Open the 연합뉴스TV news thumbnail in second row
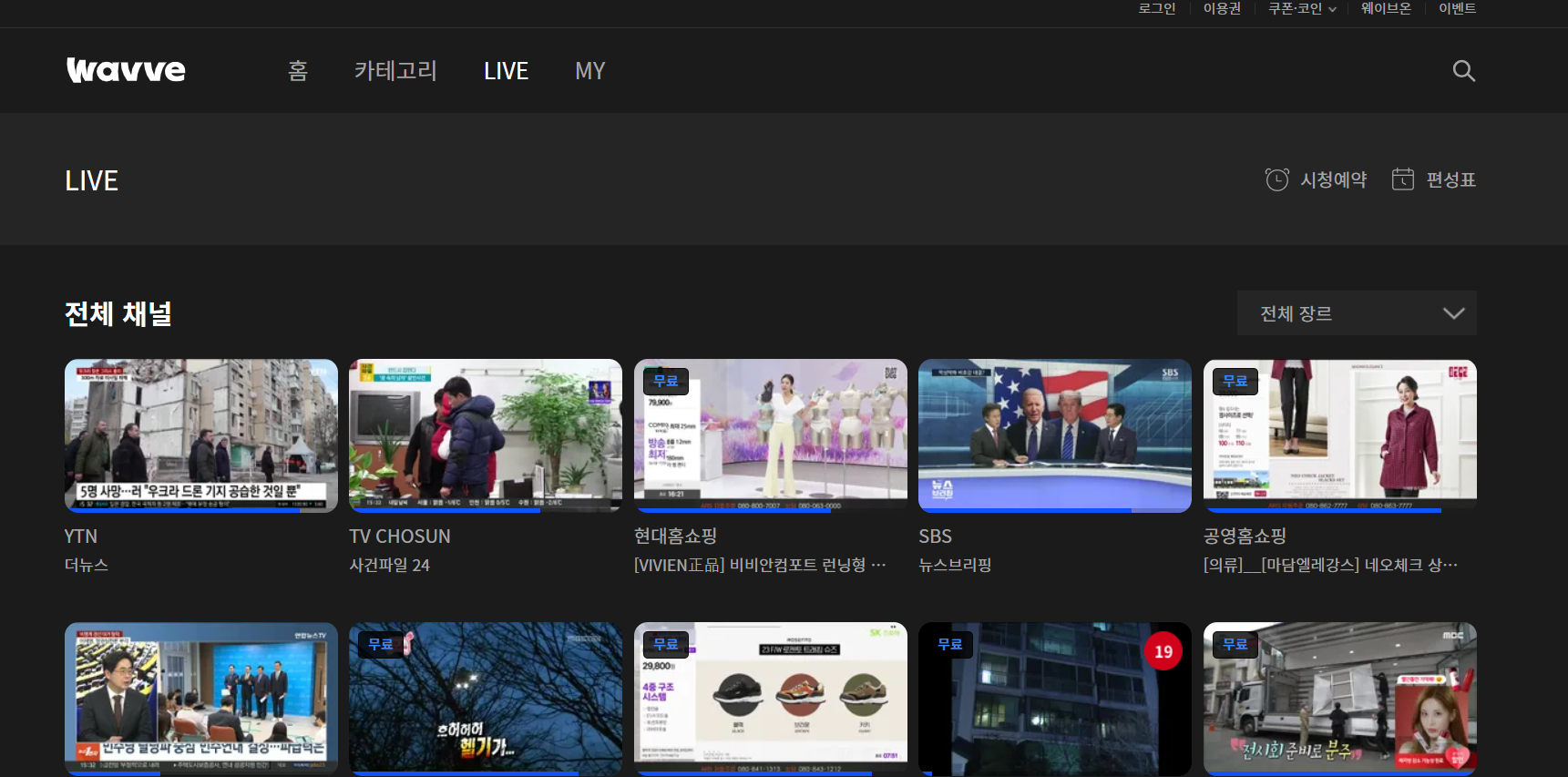 pos(201,699)
